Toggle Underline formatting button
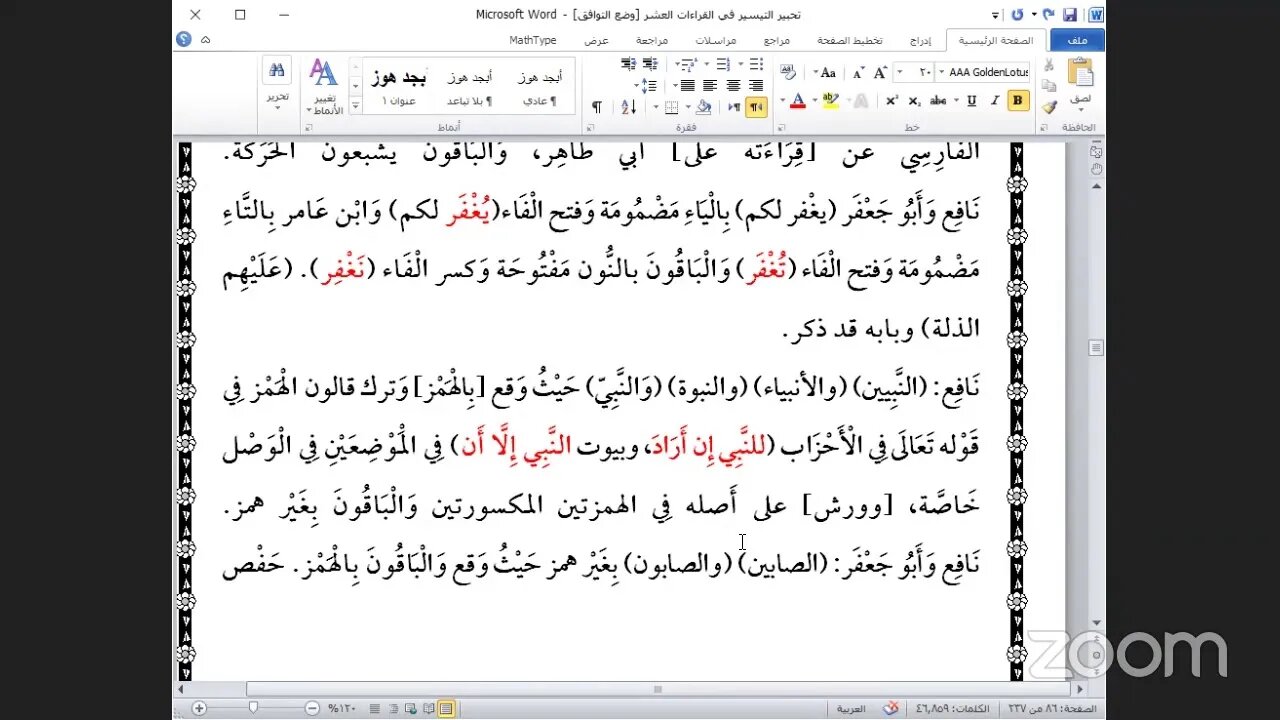Screen dimensions: 1280x720 [971, 100]
